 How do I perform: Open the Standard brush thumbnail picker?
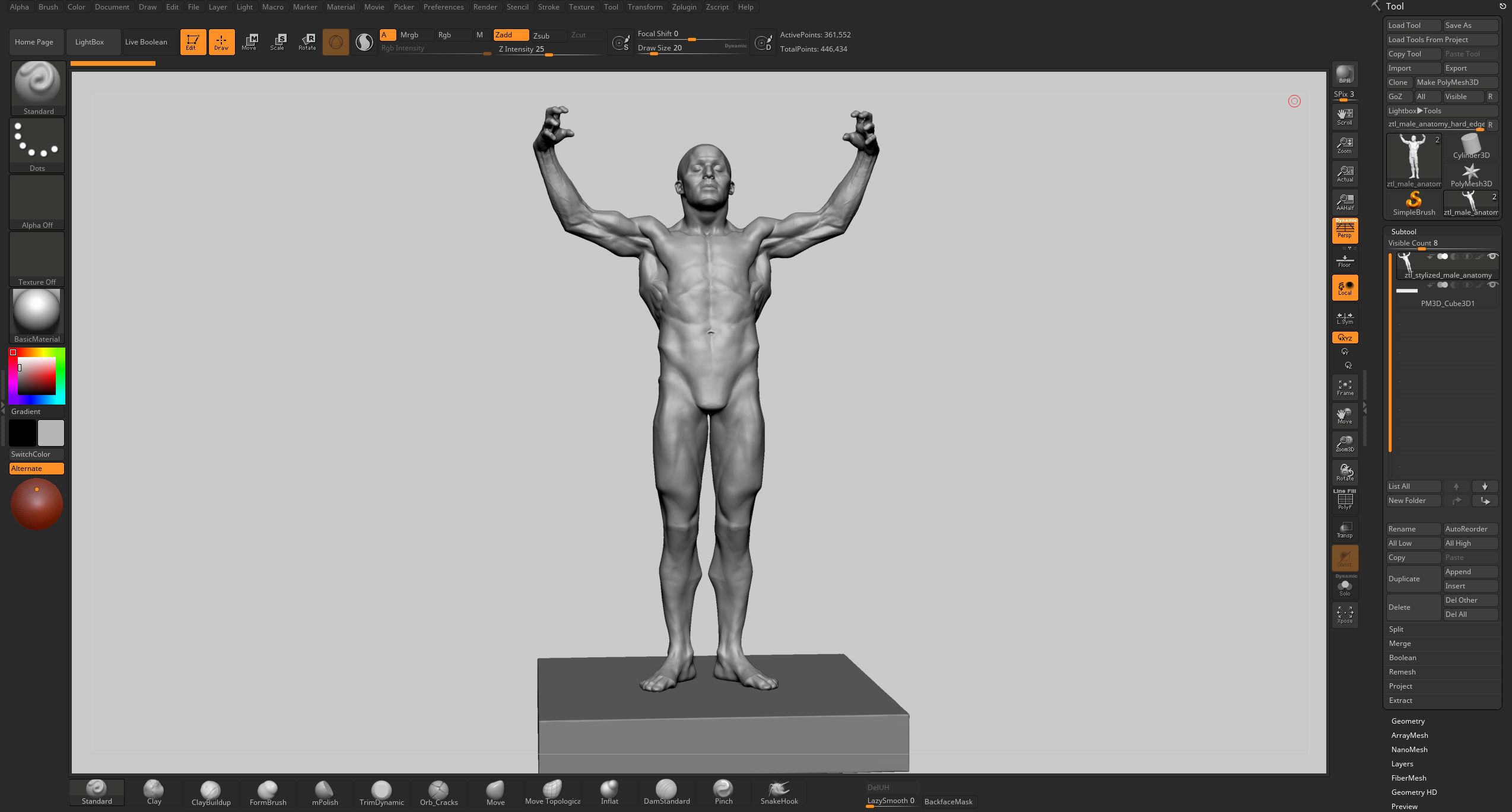(38, 88)
